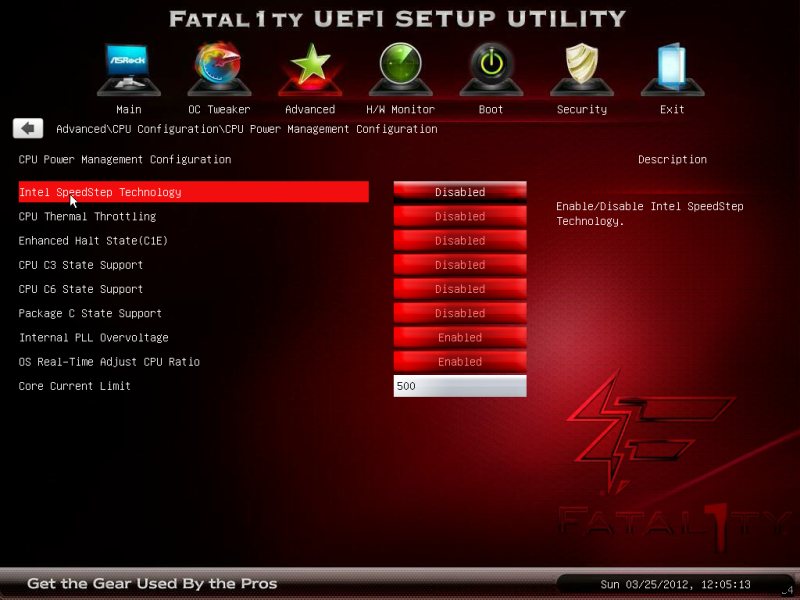Viewport: 800px width, 600px height.
Task: Click the CPU Power Management Configuration heading
Action: pos(125,159)
